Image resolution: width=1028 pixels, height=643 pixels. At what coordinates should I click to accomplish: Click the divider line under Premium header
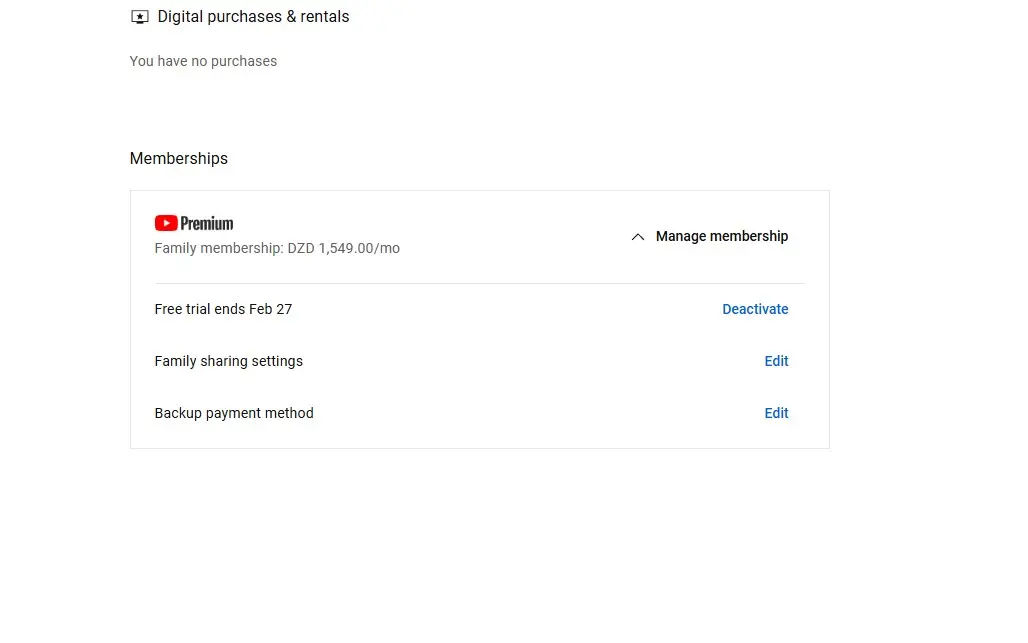(479, 283)
